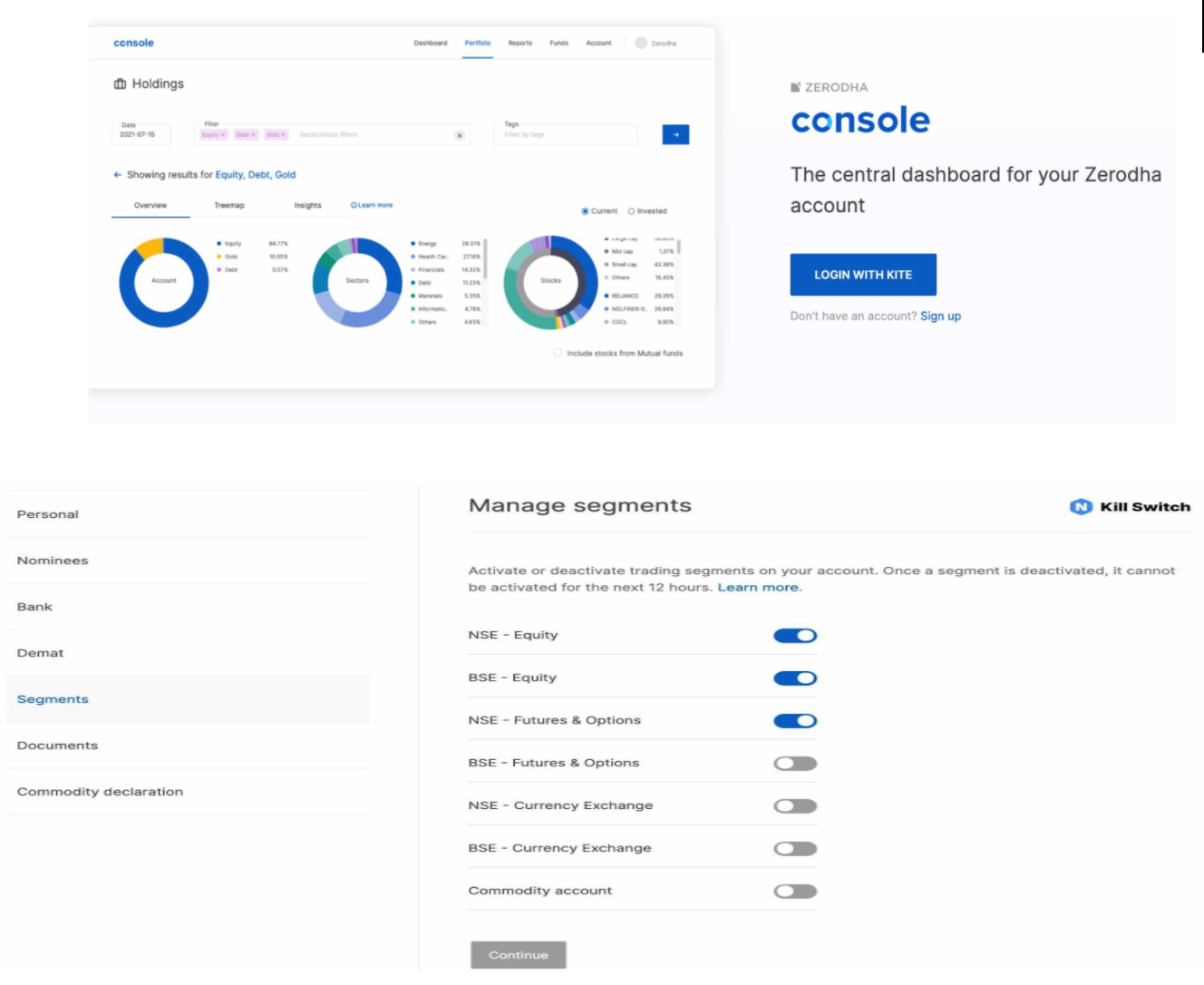Enable the Commodity account switch
The height and width of the screenshot is (985, 1204).
795,891
